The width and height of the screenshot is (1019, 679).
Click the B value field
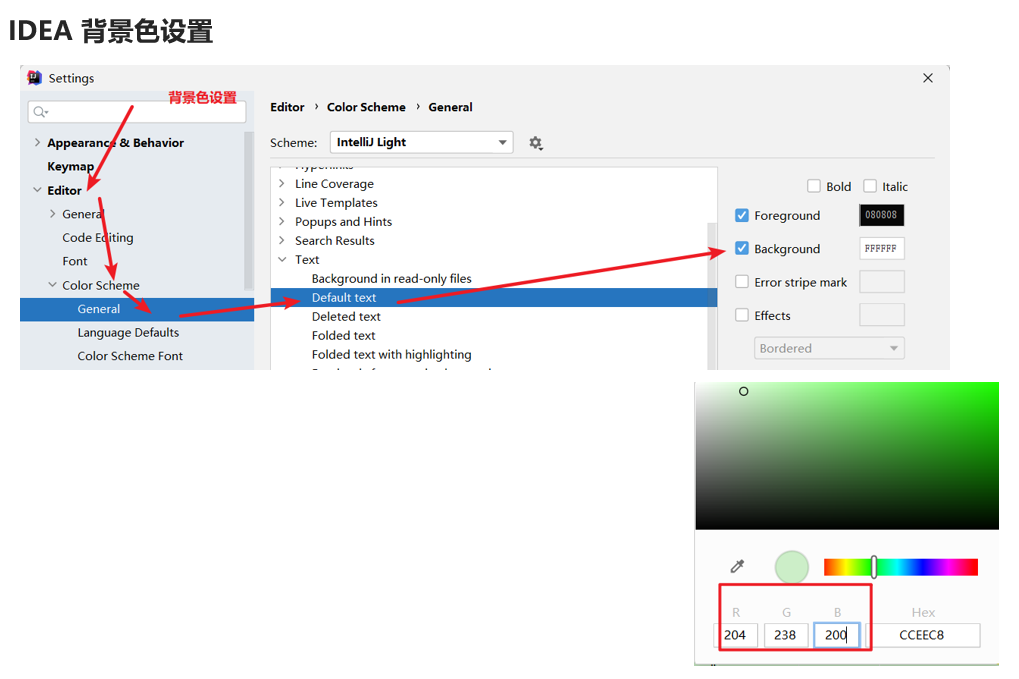(x=836, y=635)
